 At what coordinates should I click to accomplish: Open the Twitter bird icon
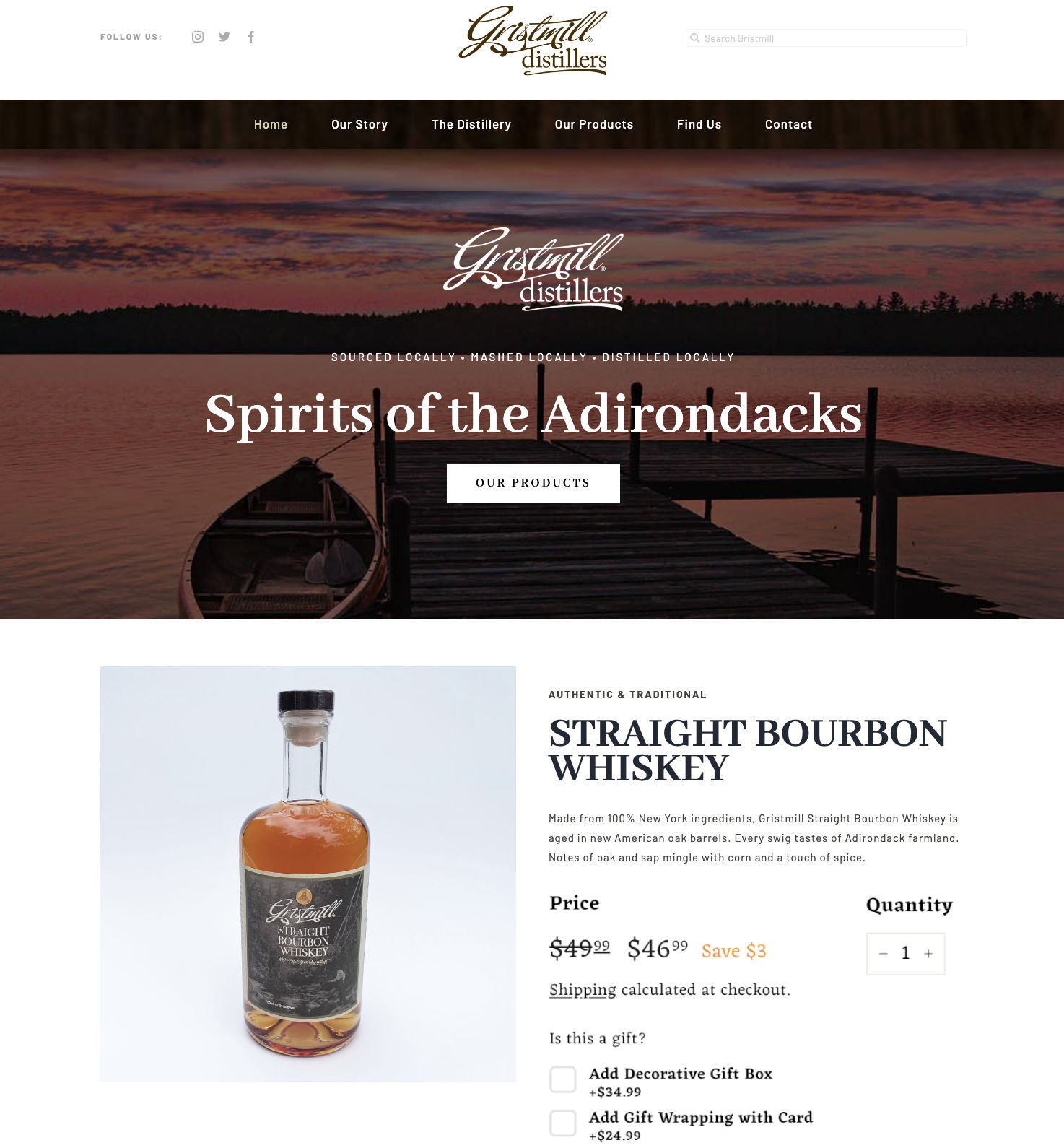[224, 37]
